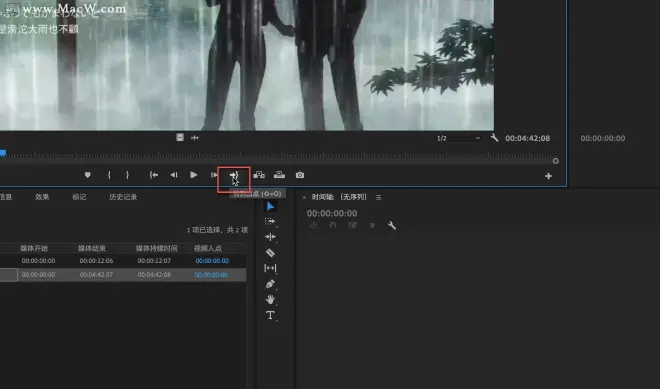Export frame with camera icon
Screen dimensions: 660x389
[300, 175]
